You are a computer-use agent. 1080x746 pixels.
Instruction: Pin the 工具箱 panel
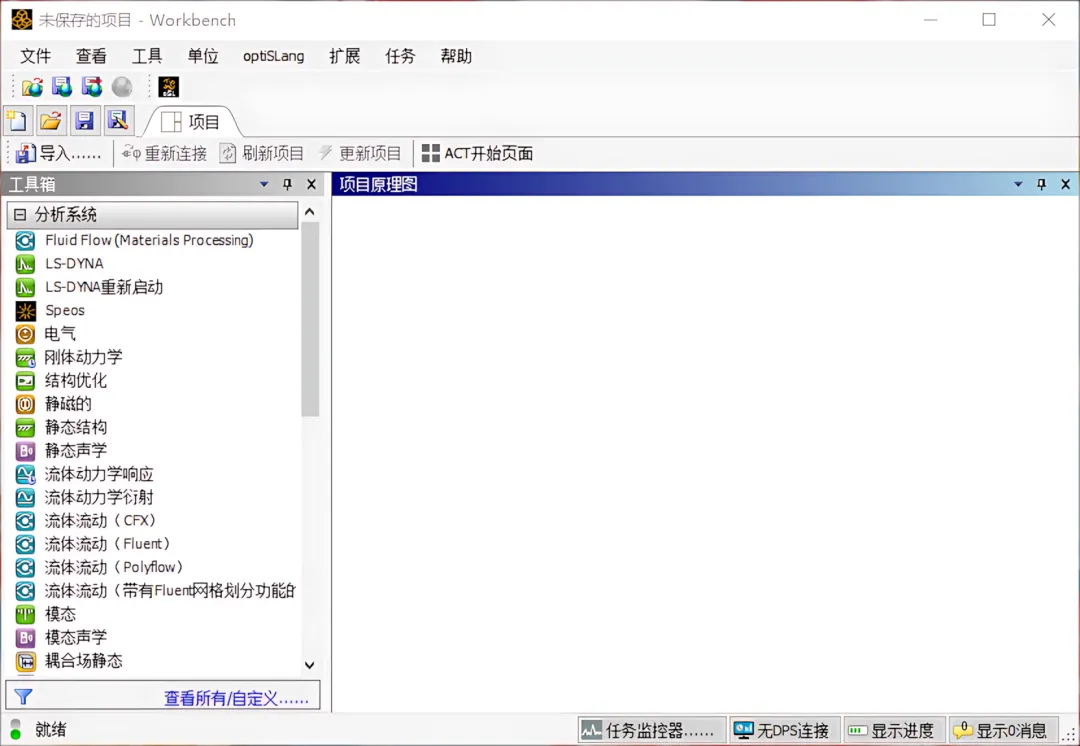pos(287,184)
